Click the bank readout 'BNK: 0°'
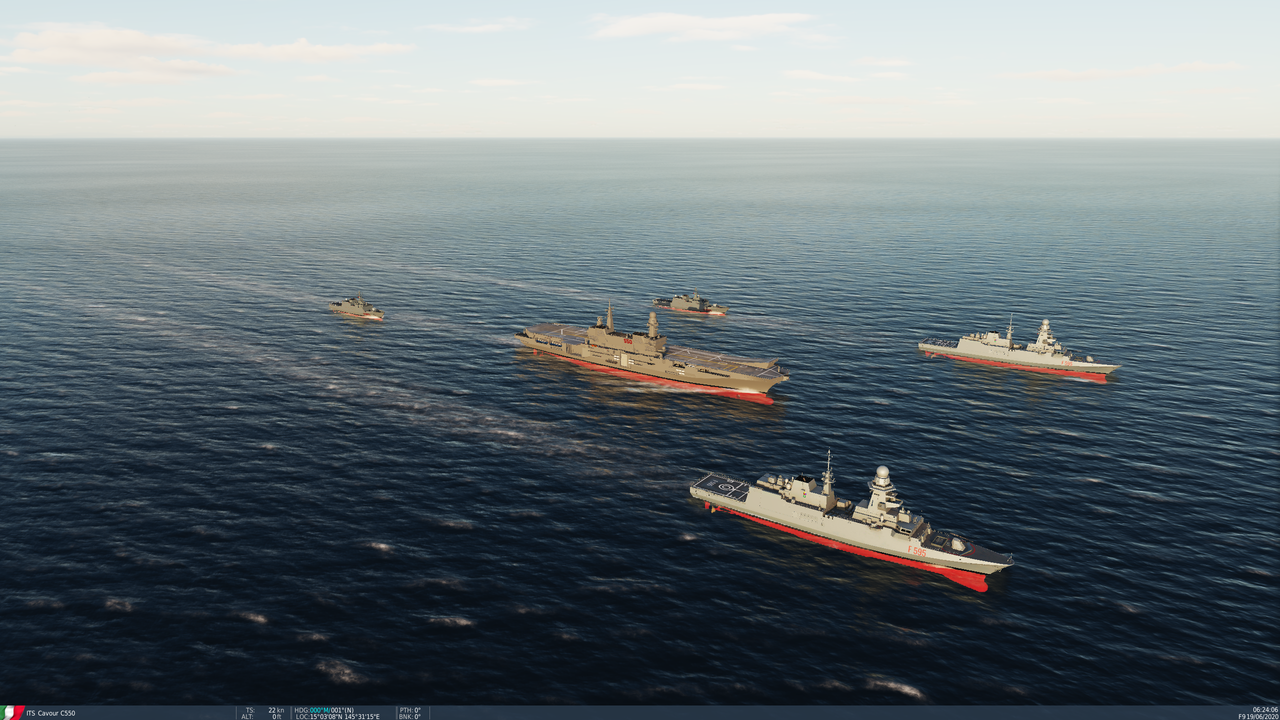1280x720 pixels. [x=410, y=716]
